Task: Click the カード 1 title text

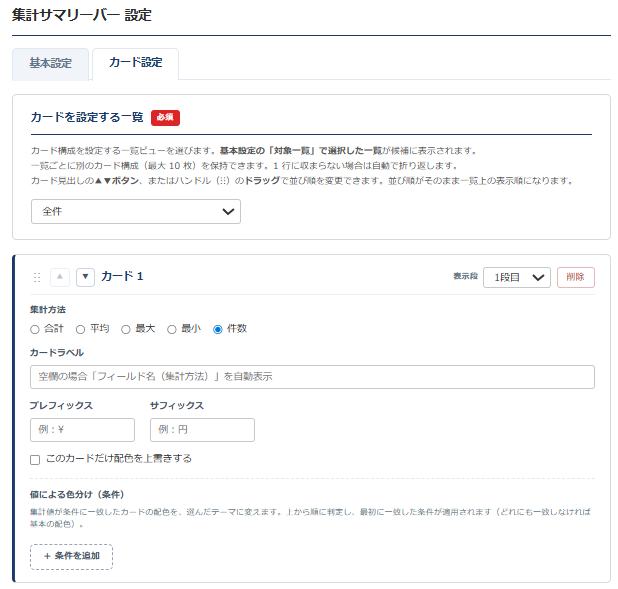Action: point(122,276)
